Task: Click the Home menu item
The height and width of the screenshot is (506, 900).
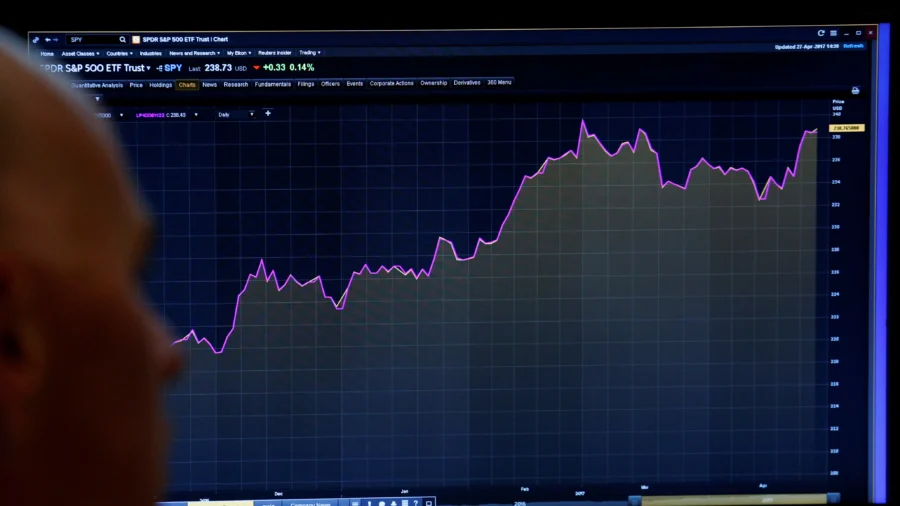Action: (x=47, y=53)
